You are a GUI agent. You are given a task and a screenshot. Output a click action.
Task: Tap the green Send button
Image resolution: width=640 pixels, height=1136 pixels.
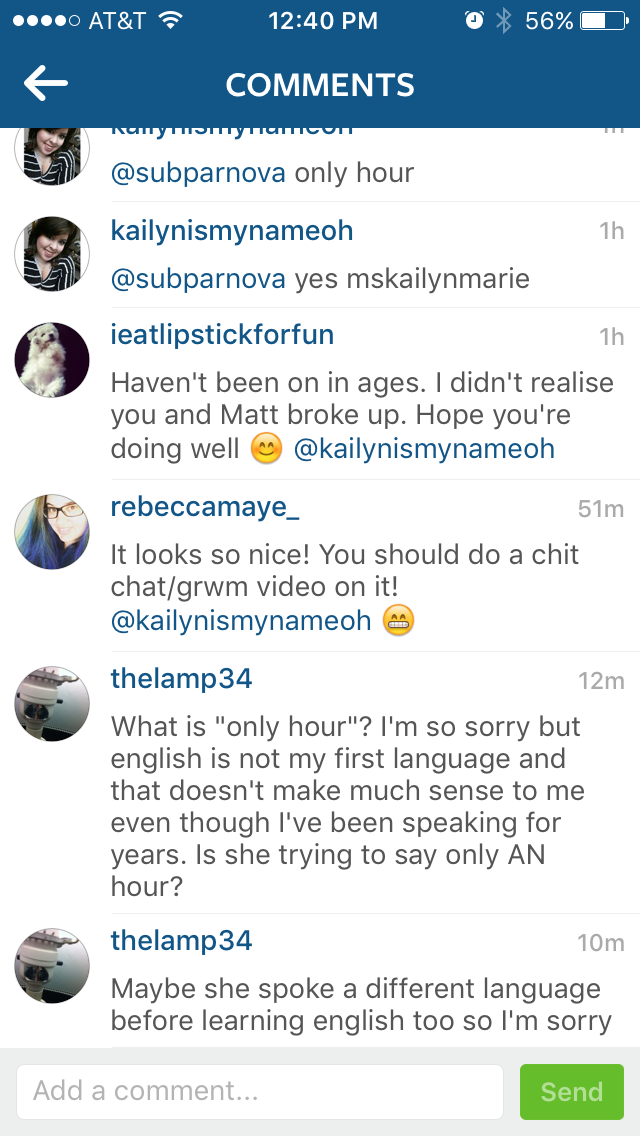coord(572,1091)
